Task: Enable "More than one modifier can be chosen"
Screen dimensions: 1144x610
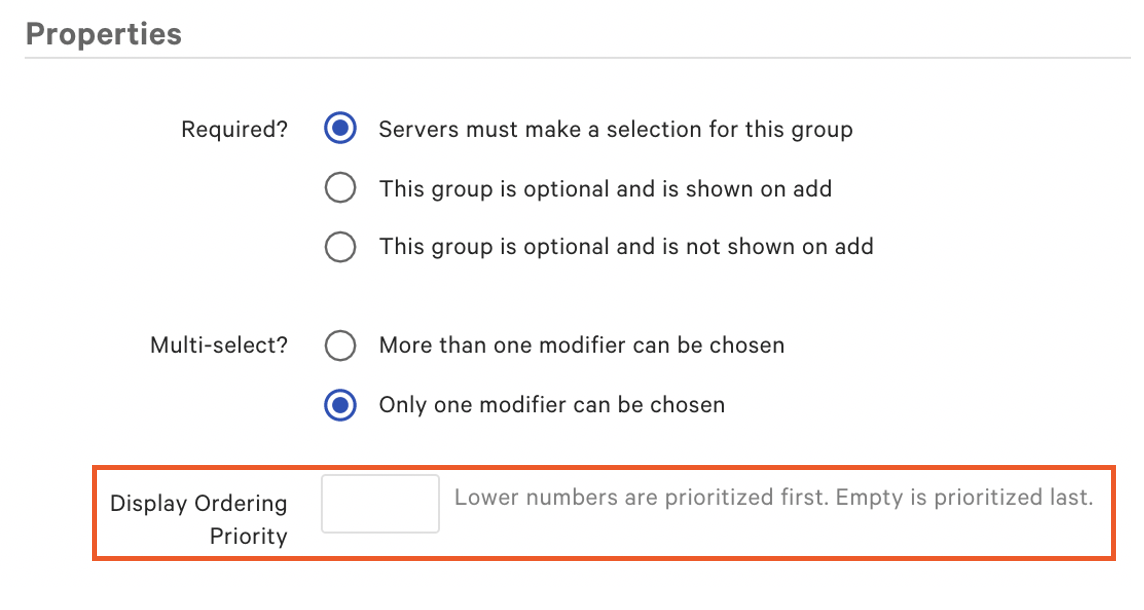Action: (340, 346)
